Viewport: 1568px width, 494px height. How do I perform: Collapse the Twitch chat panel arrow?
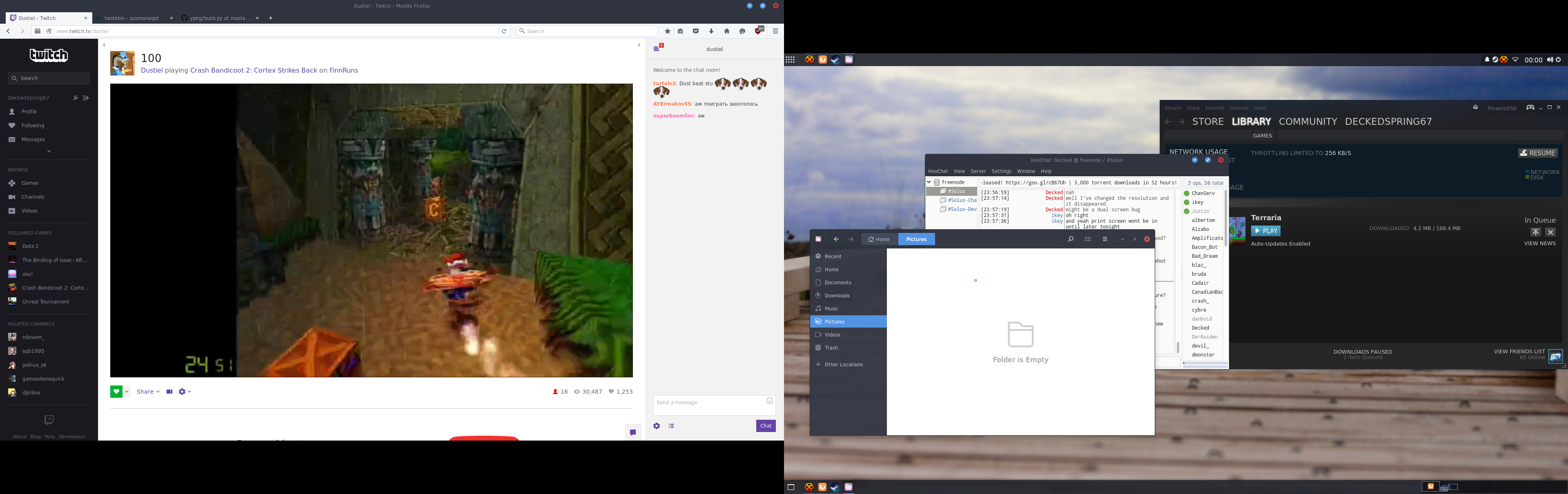pyautogui.click(x=639, y=45)
